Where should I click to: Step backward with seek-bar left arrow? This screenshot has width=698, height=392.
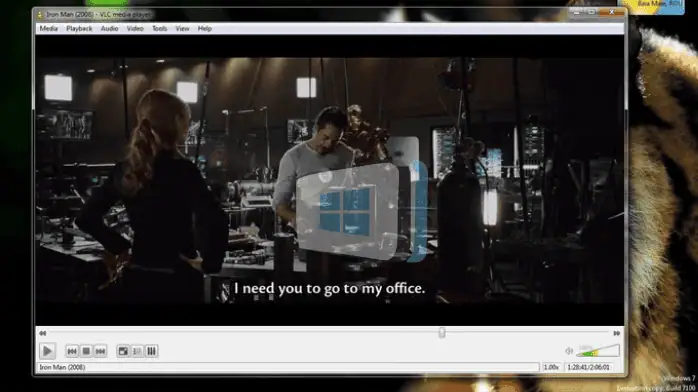click(x=42, y=333)
